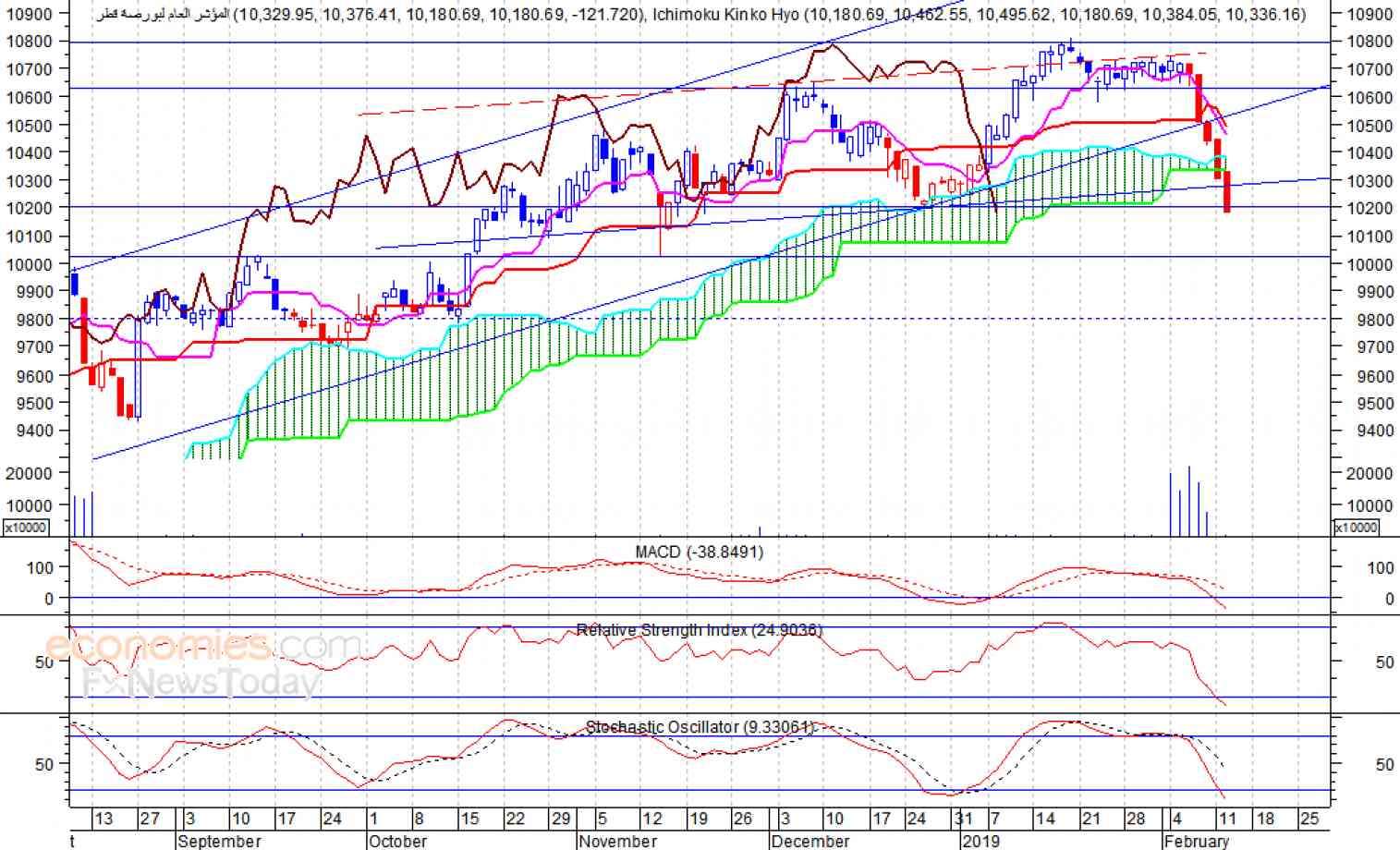Viewport: 1400px width, 850px height.
Task: Click the February month label
Action: click(1197, 841)
